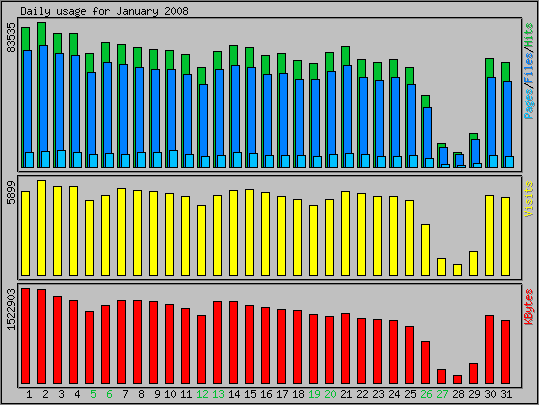Click day label 23 on the x-axis
The height and width of the screenshot is (405, 539).
pyautogui.click(x=378, y=394)
